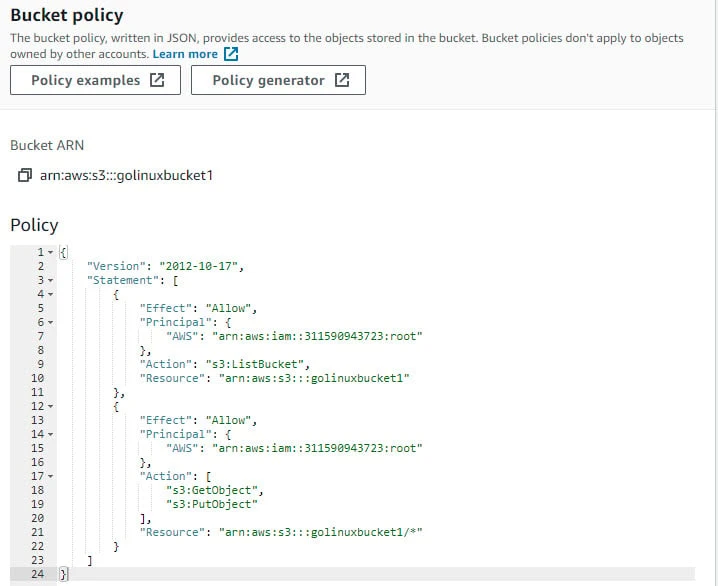
Task: Click the Resource value ending in golinuxbucket1/*
Action: [321, 532]
